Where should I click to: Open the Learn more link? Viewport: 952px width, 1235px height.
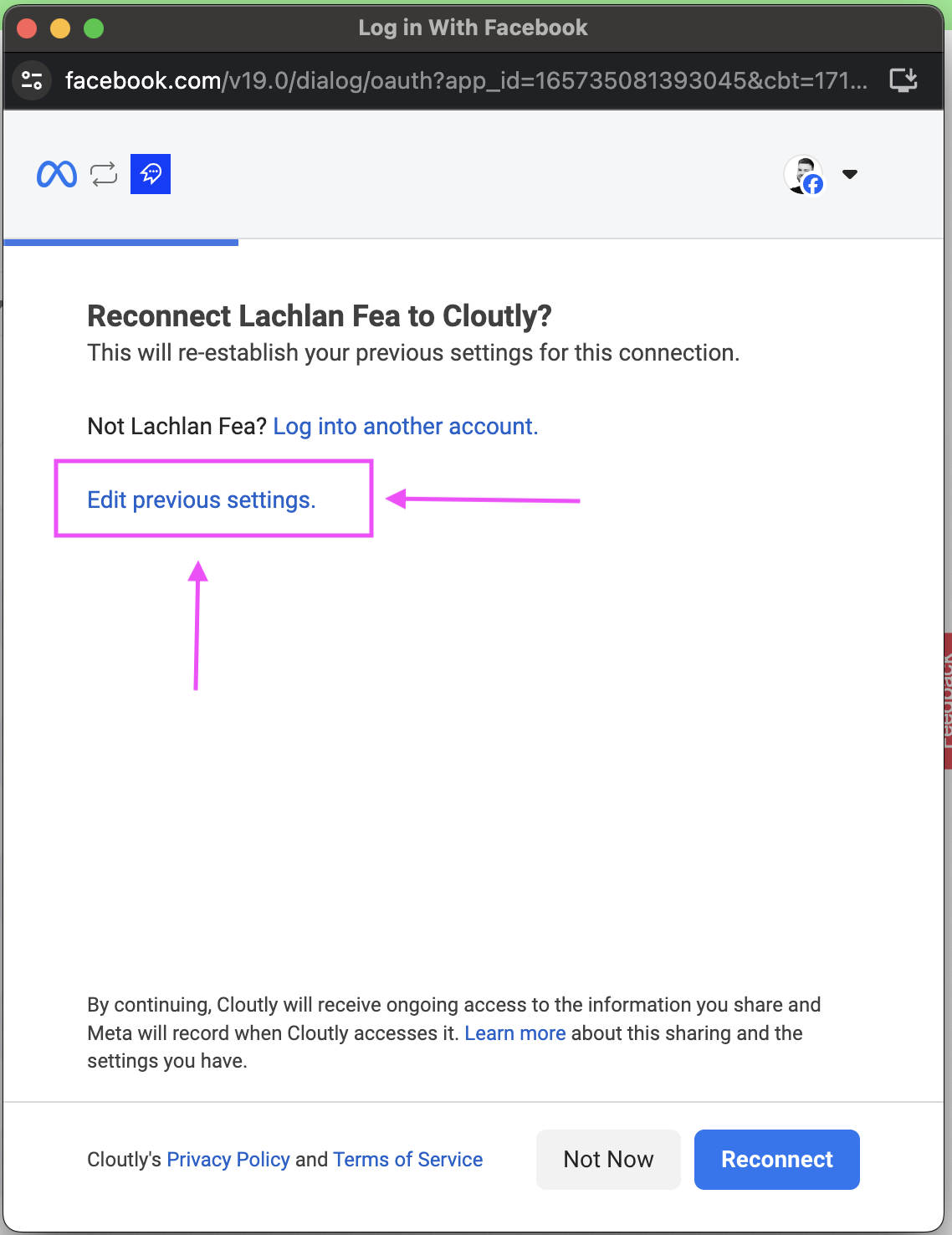tap(514, 1033)
